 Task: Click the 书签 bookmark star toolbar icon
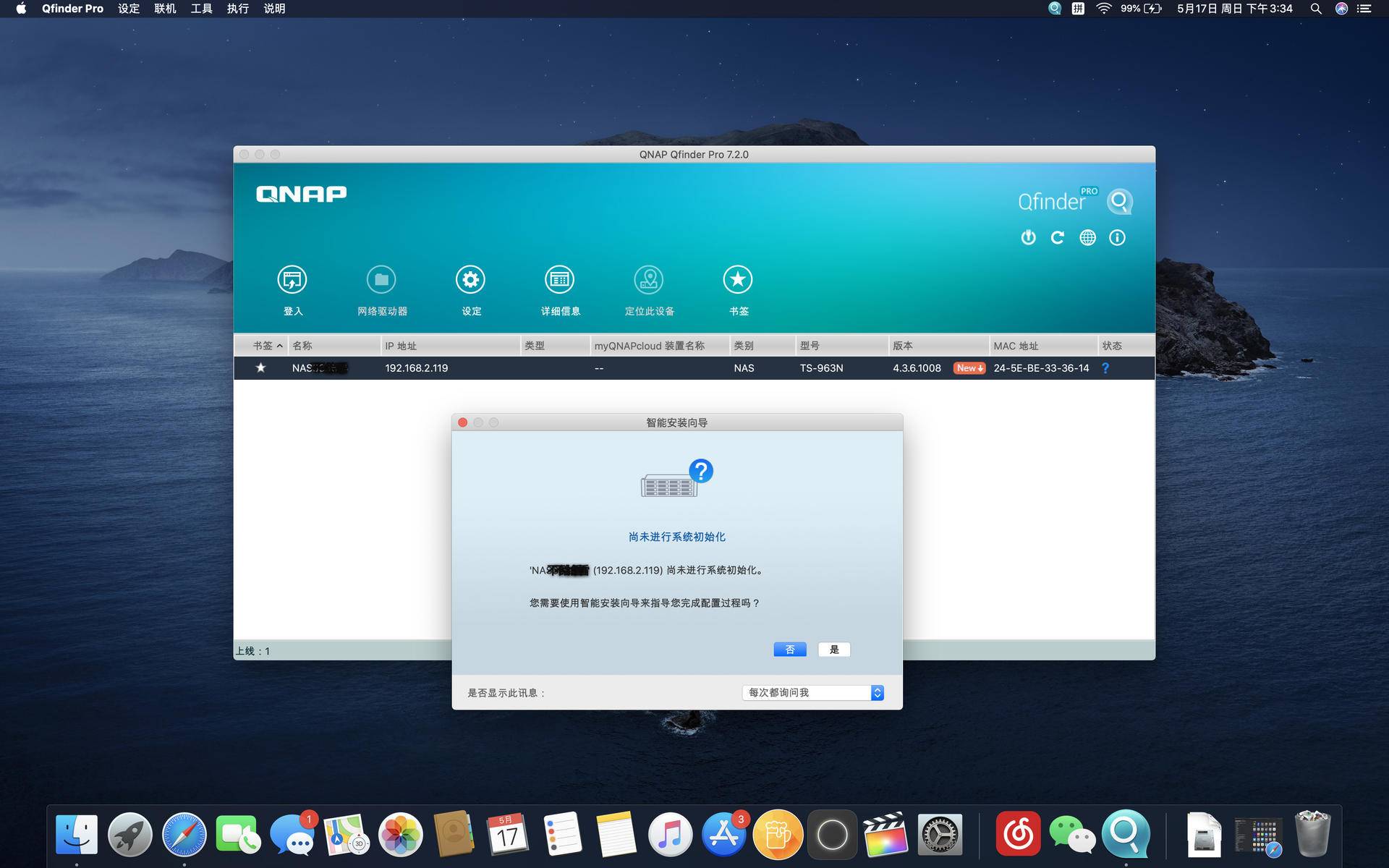pos(738,280)
